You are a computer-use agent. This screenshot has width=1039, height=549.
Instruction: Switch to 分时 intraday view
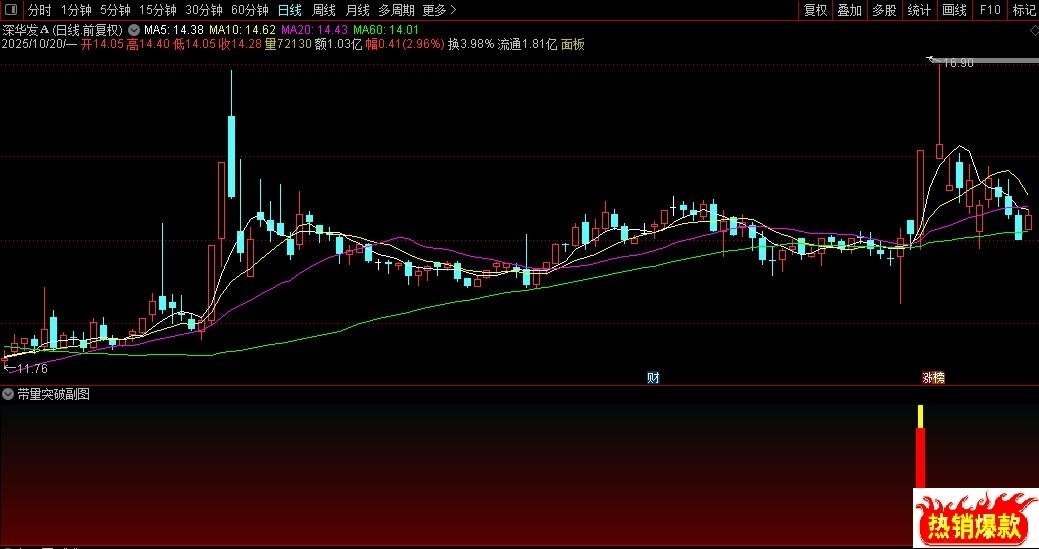(40, 10)
